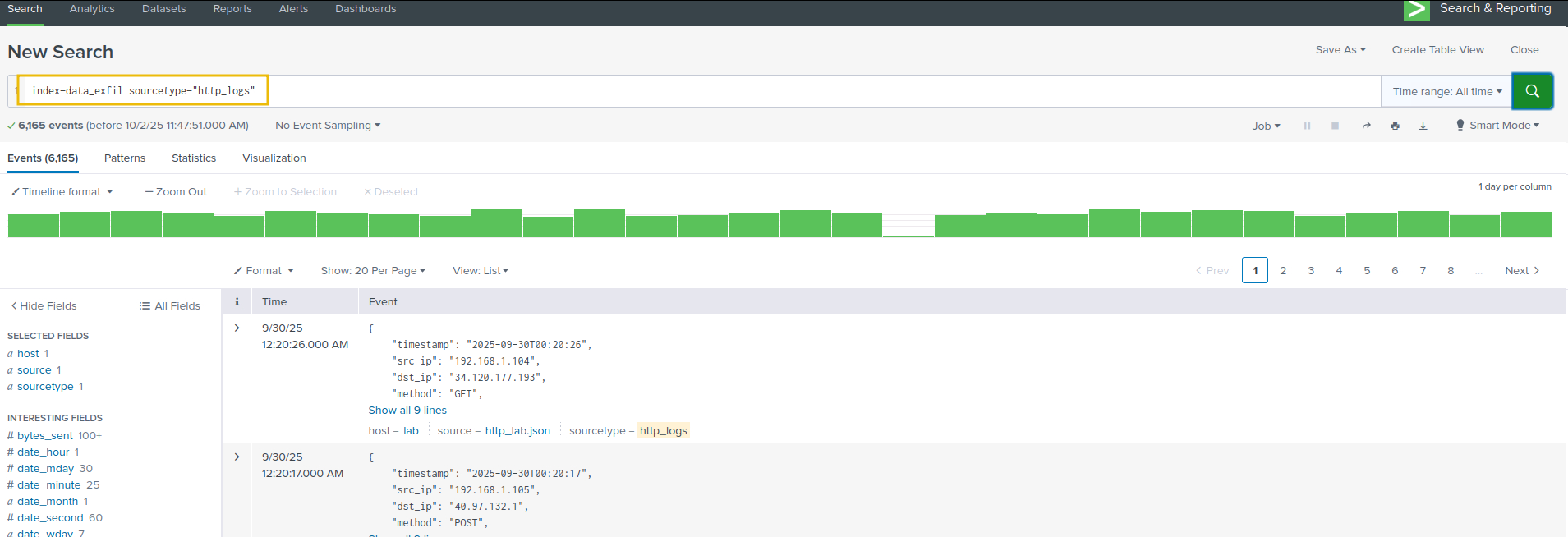Expand the 12:20:17 AM event row

point(237,457)
